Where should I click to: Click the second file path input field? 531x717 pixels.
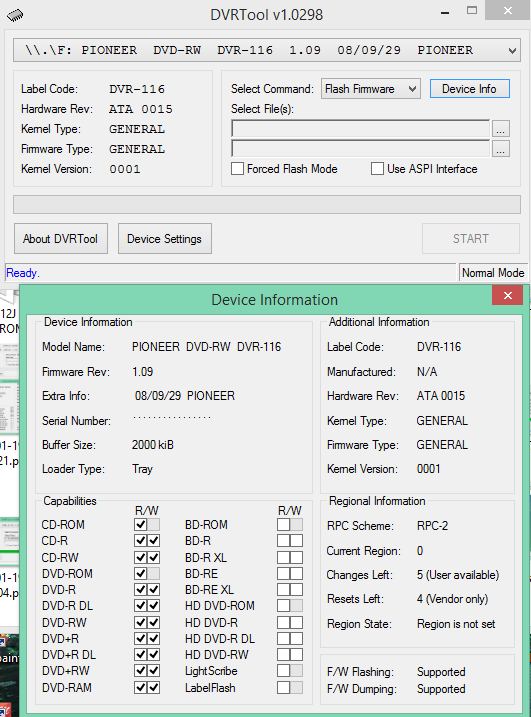[x=360, y=149]
